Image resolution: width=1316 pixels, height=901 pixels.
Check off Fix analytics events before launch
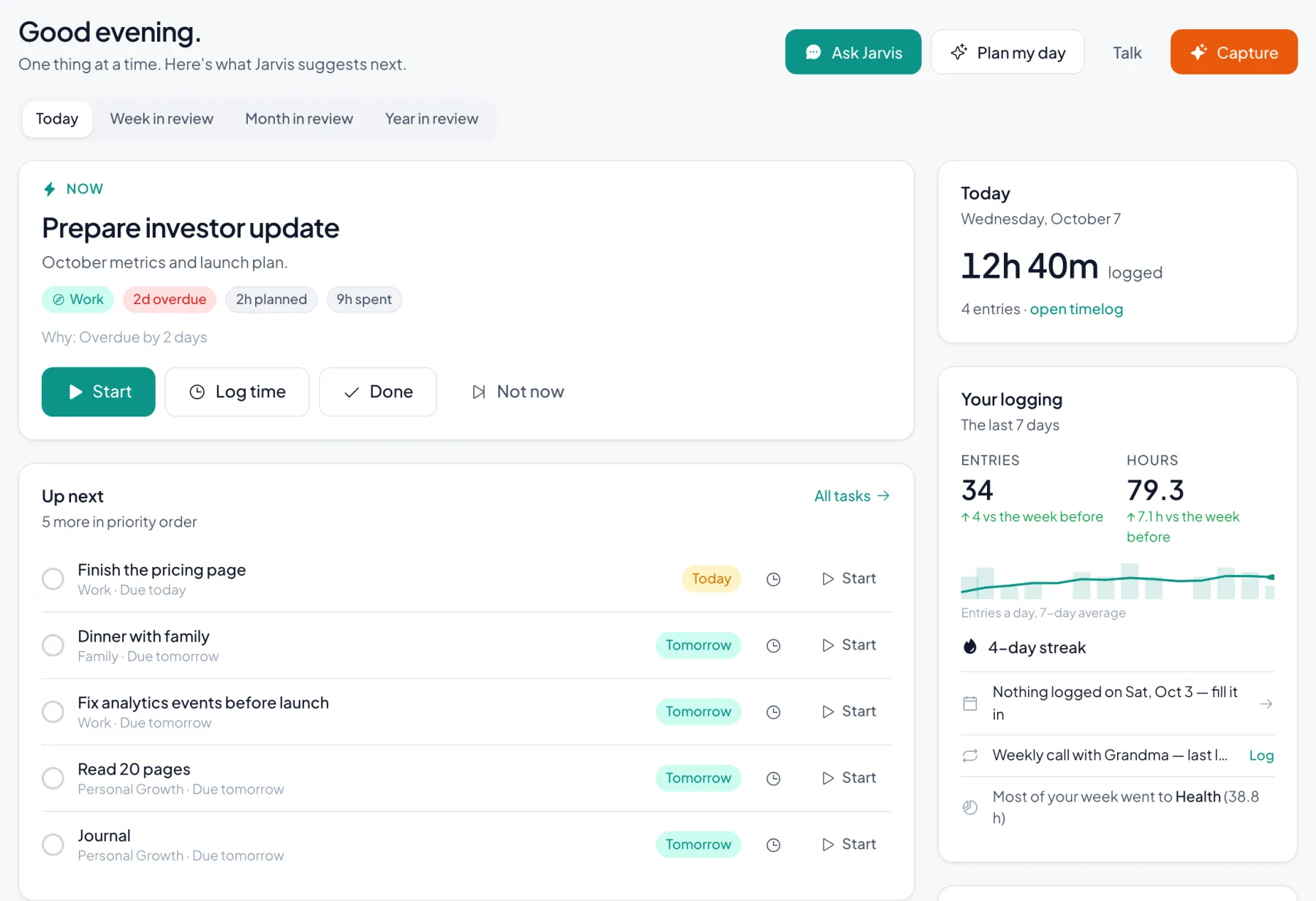pos(53,712)
